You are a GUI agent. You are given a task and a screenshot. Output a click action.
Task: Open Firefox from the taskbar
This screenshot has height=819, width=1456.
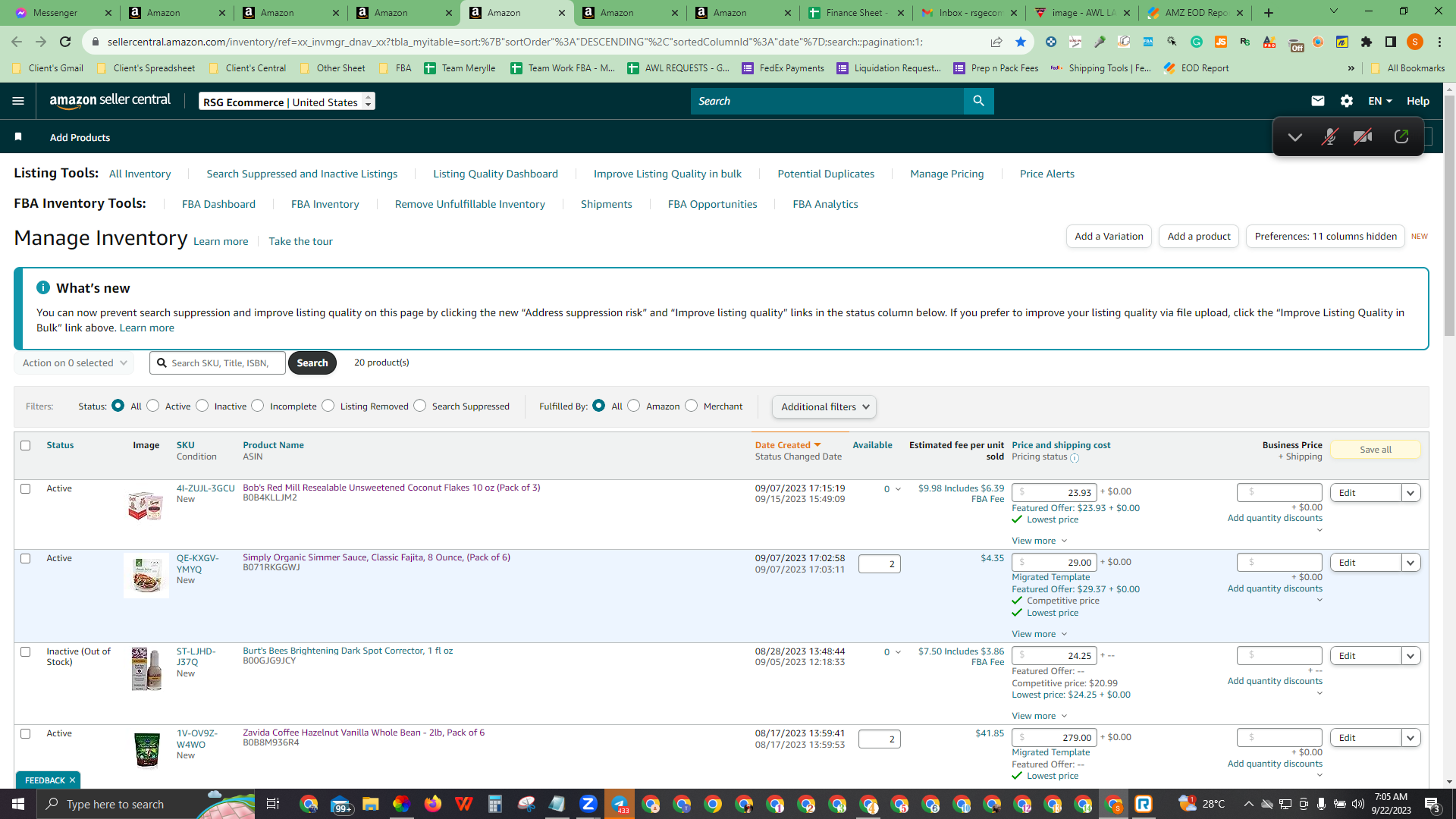432,804
